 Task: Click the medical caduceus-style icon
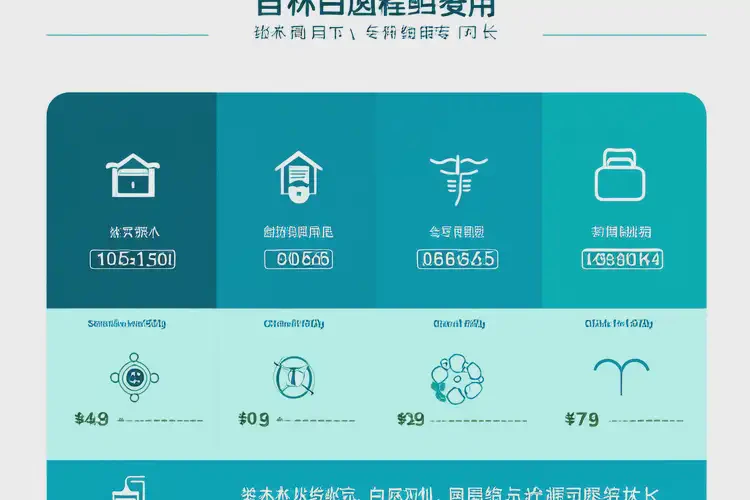(456, 177)
